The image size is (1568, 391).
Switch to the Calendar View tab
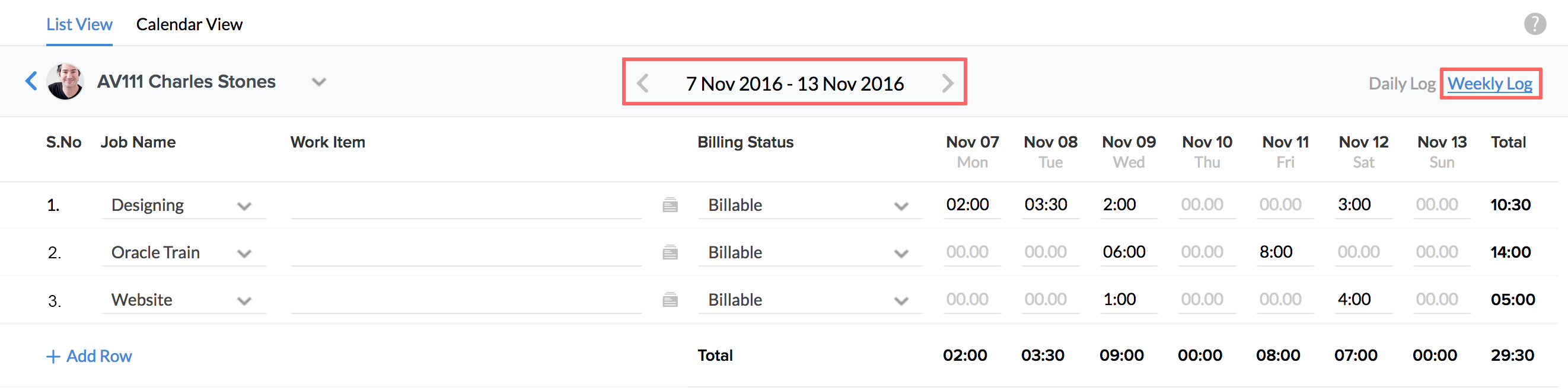(x=189, y=24)
